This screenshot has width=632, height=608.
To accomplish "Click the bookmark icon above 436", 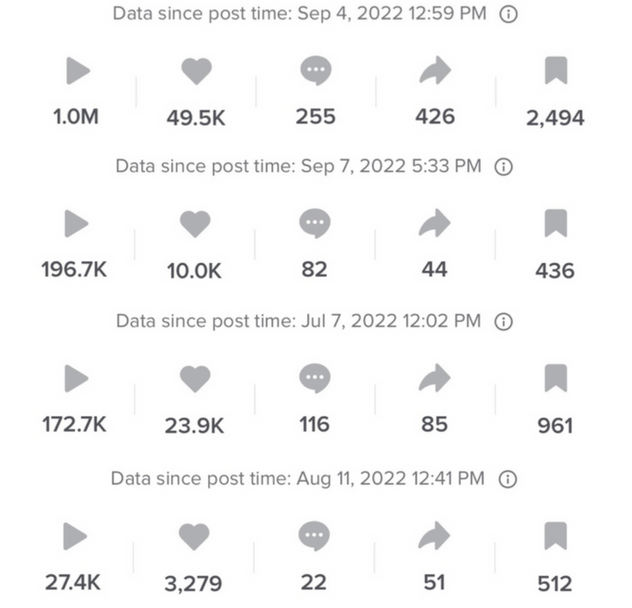I will 556,223.
